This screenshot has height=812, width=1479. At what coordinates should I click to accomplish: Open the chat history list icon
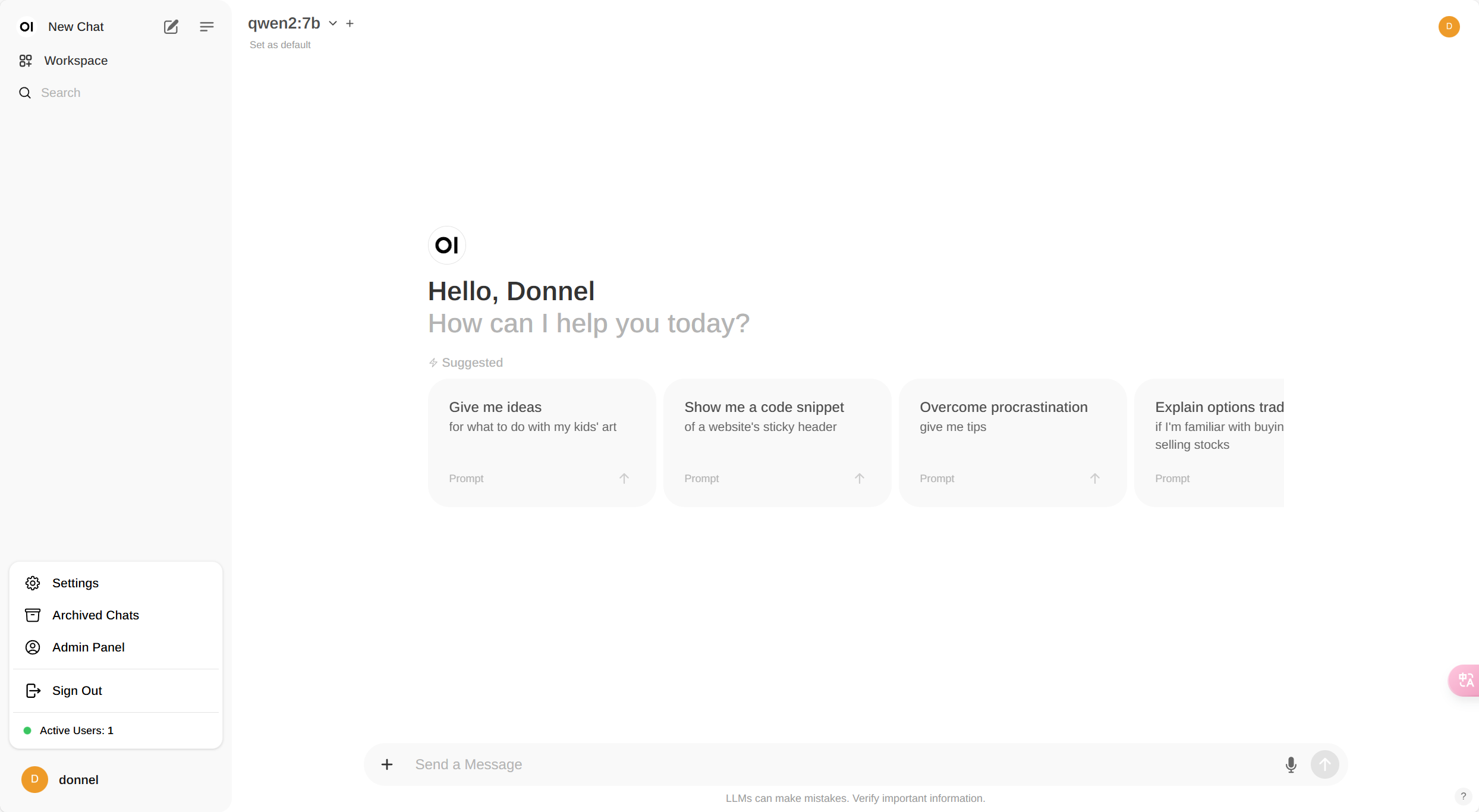[206, 26]
